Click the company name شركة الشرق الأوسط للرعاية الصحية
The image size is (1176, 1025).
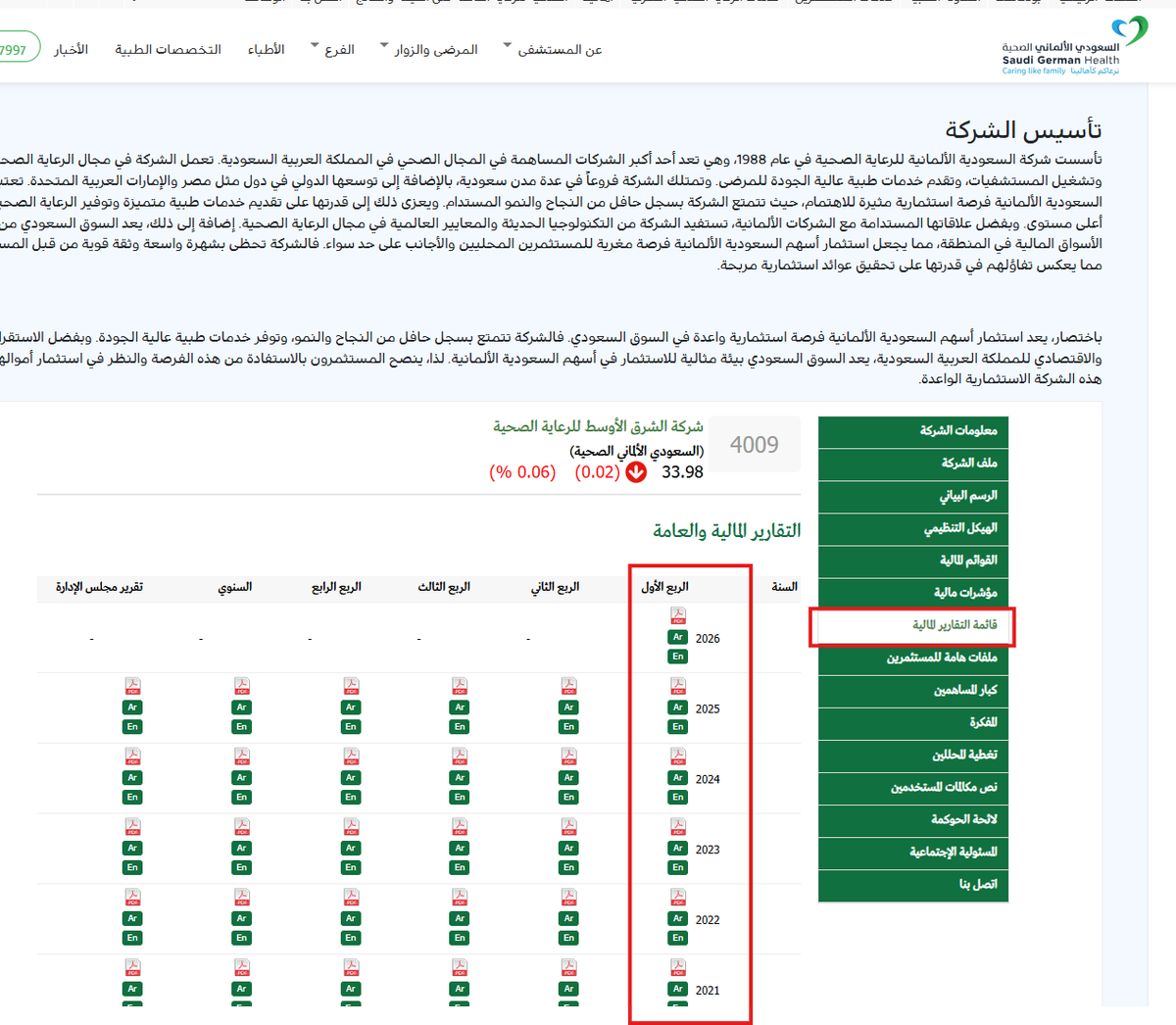click(x=598, y=426)
